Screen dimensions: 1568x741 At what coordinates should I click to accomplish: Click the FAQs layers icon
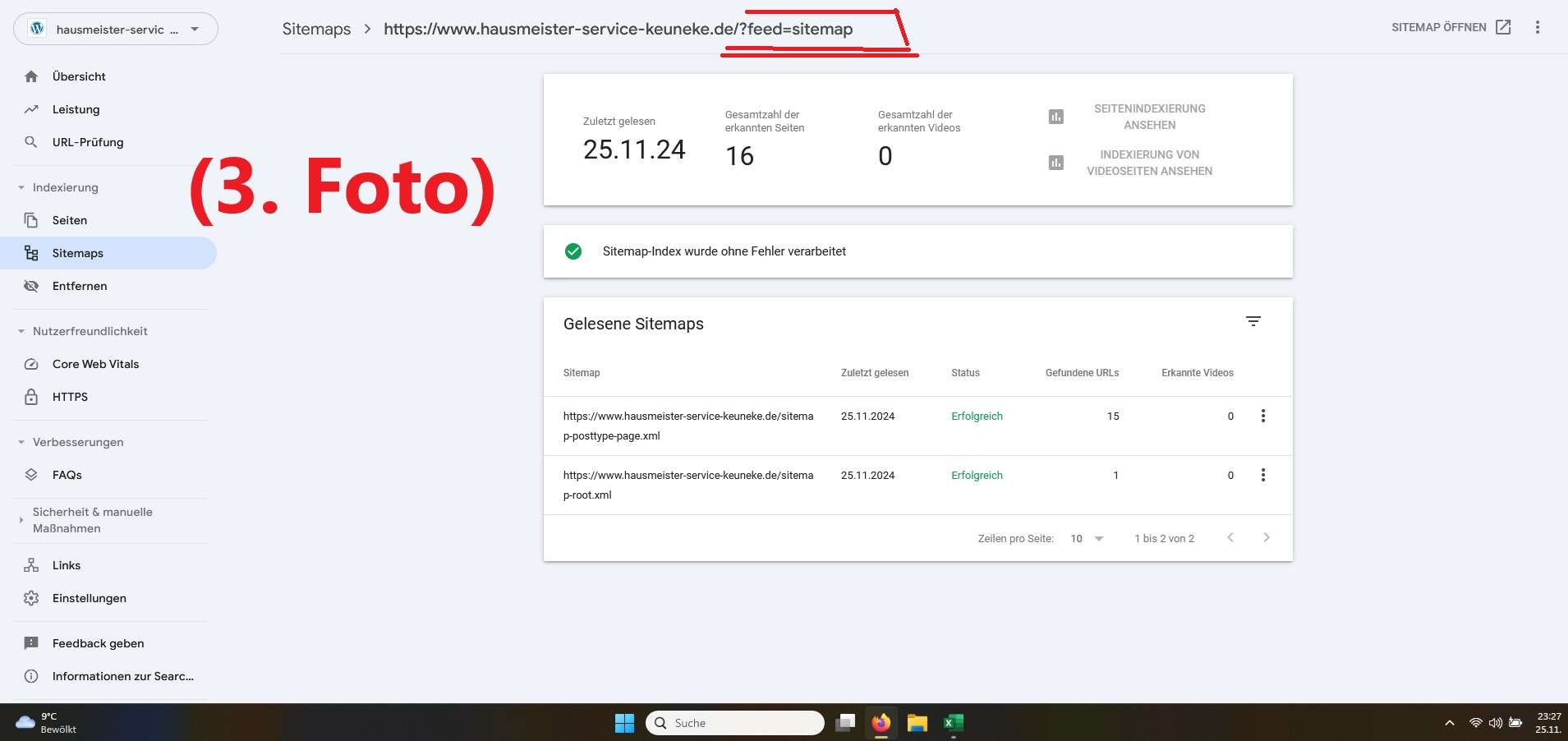[31, 475]
